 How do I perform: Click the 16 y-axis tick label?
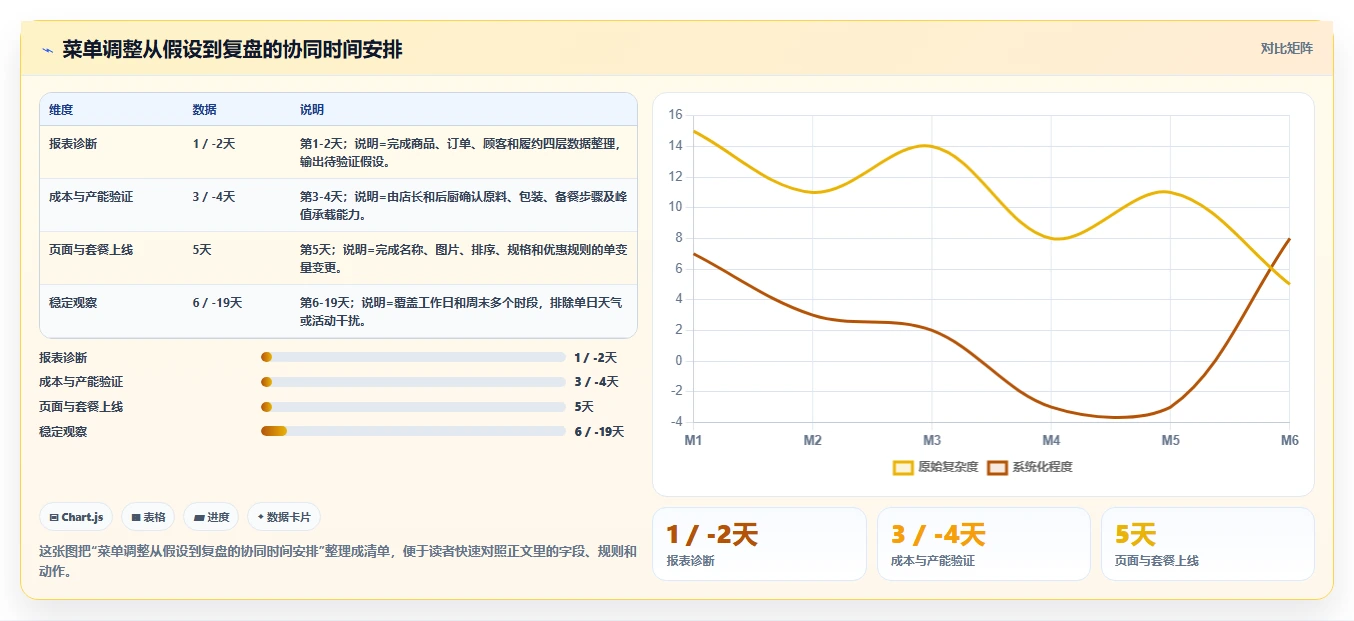[675, 115]
